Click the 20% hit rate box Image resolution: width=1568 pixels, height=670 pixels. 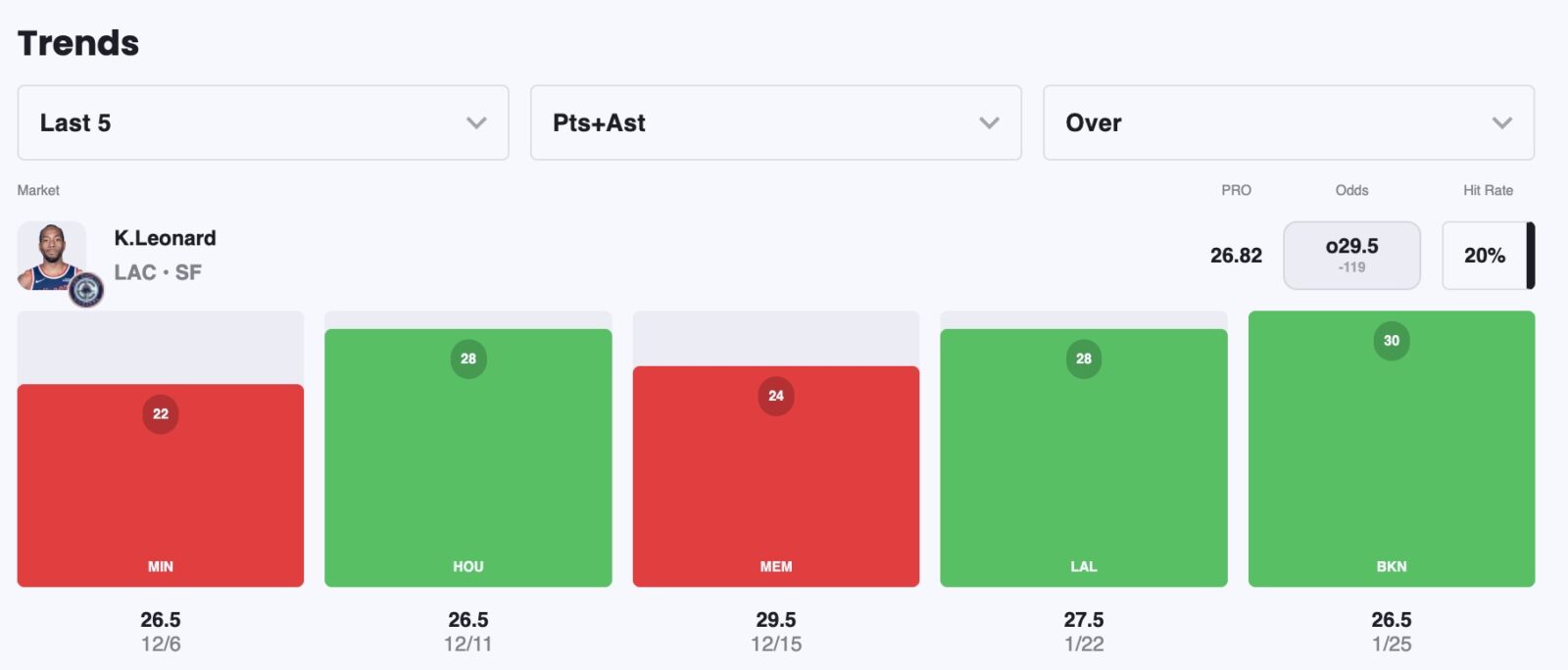tap(1485, 256)
